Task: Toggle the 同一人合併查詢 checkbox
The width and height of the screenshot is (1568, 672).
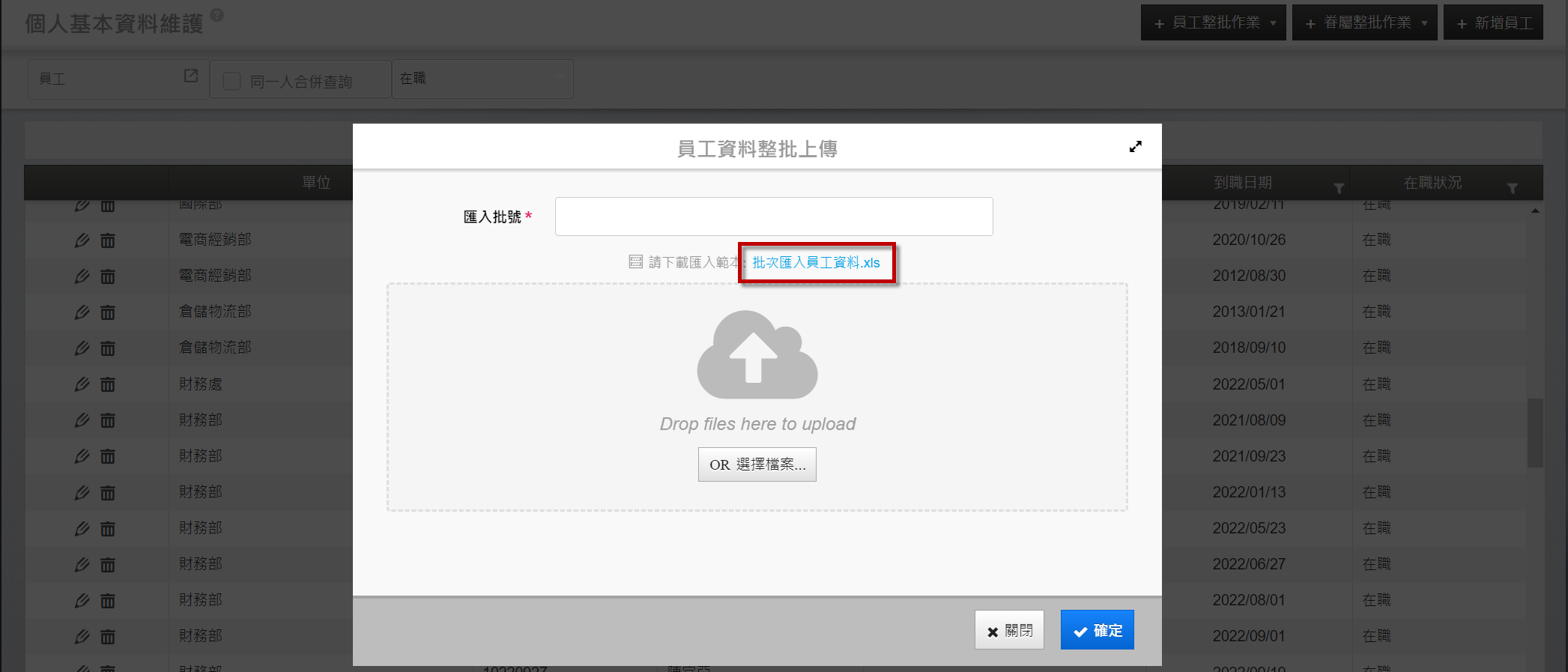Action: coord(232,81)
